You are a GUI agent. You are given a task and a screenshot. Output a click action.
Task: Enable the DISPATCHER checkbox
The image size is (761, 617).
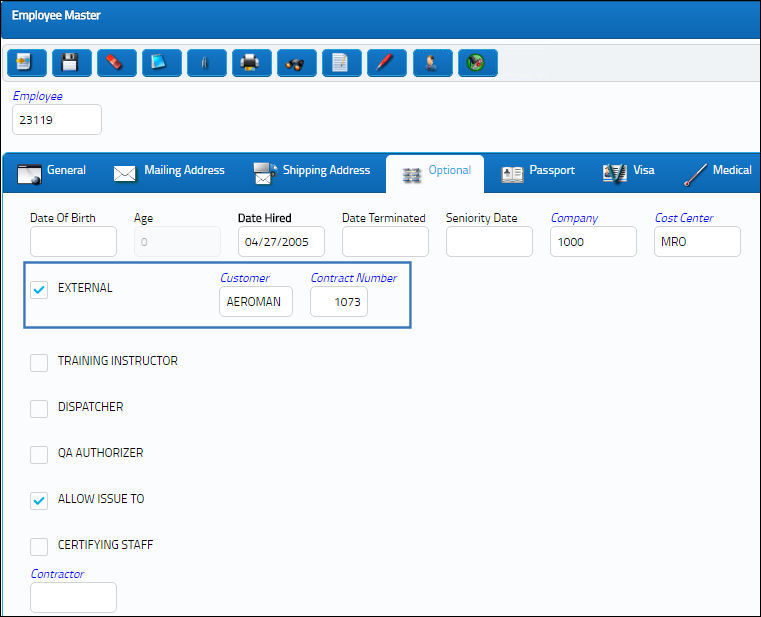pos(39,409)
